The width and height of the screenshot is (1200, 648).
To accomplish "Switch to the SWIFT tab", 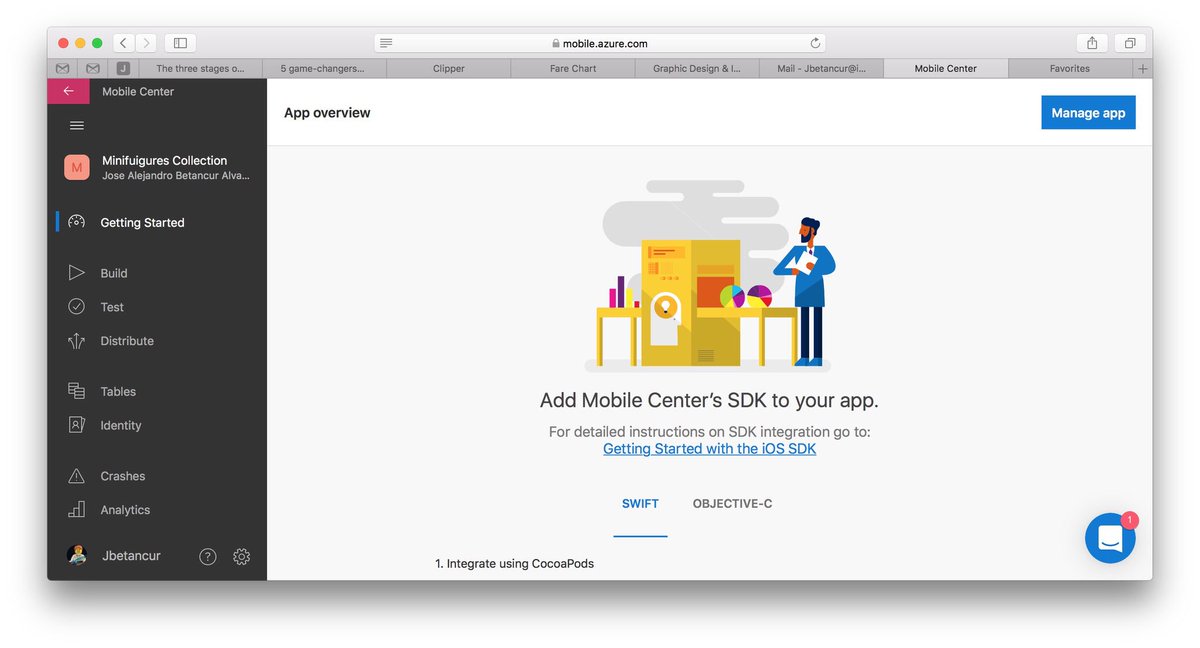I will (640, 504).
